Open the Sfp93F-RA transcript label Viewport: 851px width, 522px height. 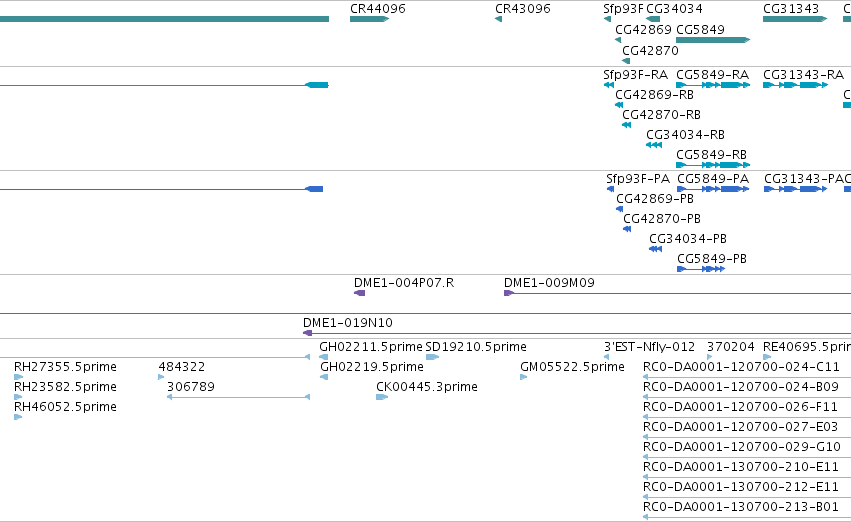pyautogui.click(x=636, y=74)
